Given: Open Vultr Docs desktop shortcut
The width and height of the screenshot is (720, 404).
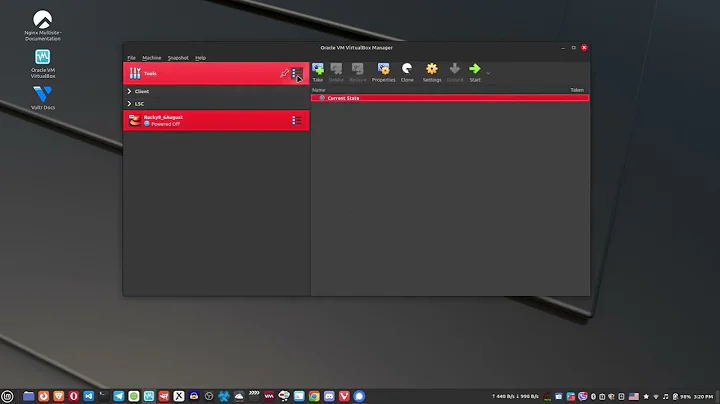Looking at the screenshot, I should [43, 98].
